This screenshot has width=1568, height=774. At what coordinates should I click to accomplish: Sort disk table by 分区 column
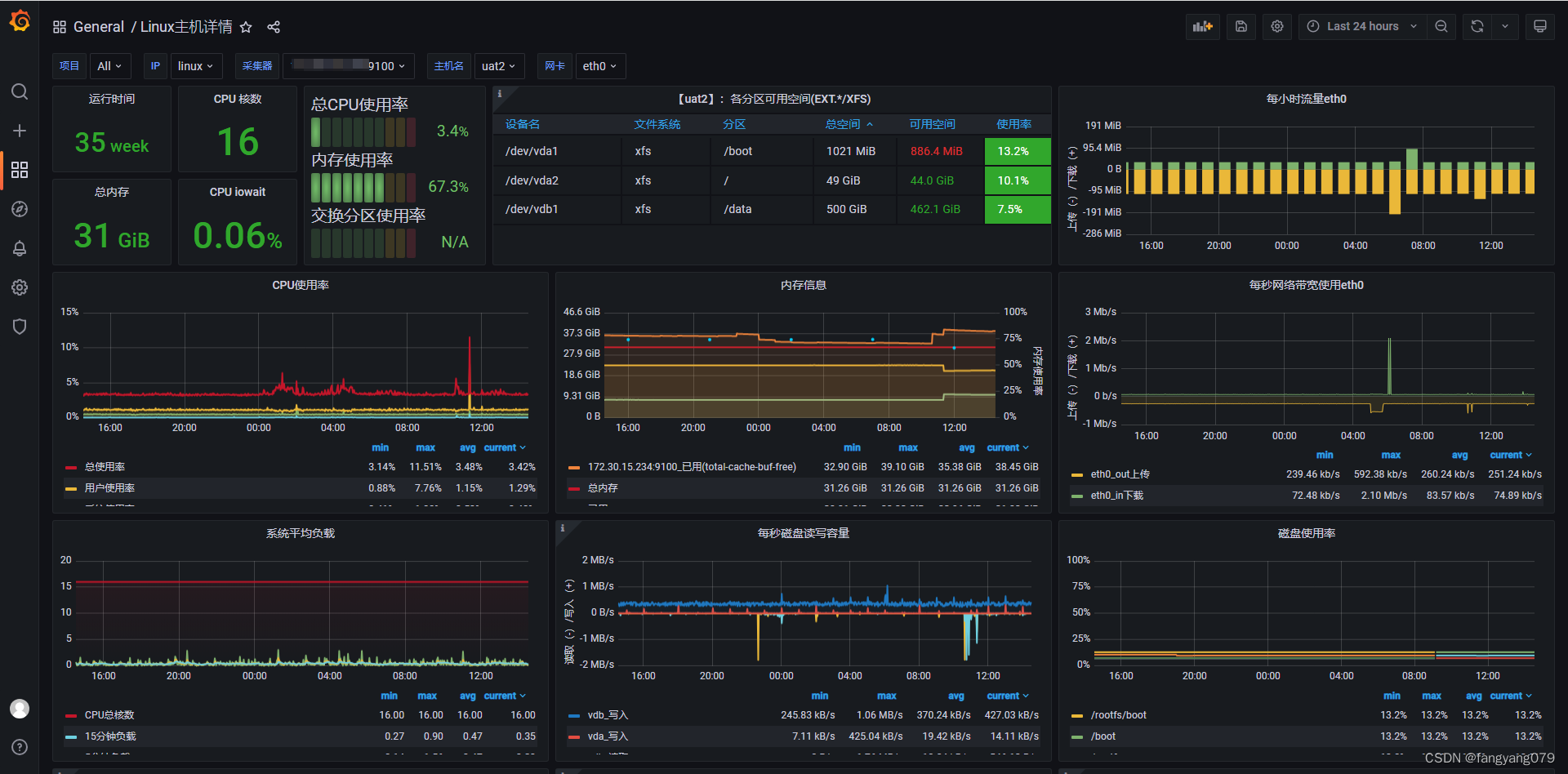tap(734, 124)
